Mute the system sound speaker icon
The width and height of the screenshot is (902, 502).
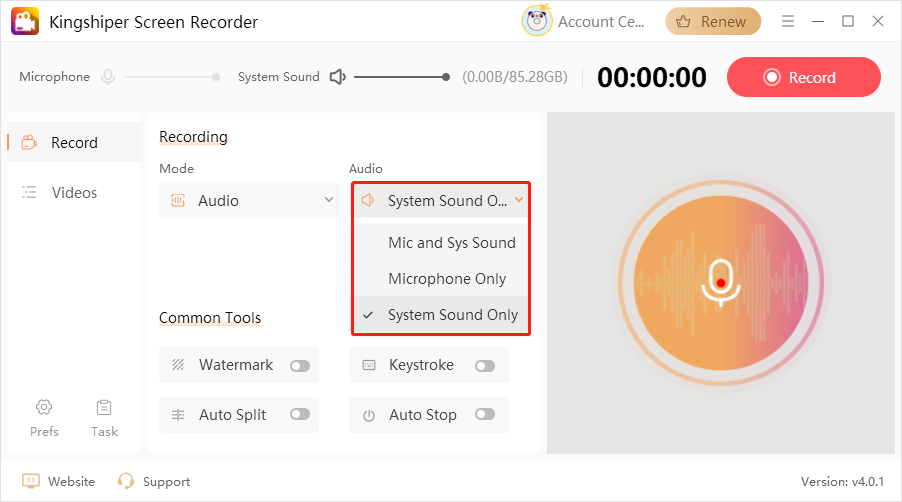(x=338, y=76)
